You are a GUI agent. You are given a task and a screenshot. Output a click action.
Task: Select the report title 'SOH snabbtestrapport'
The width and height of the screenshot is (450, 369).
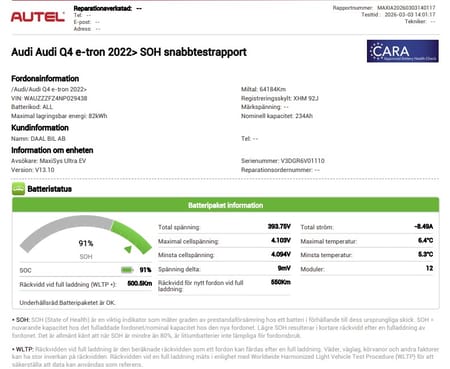pyautogui.click(x=193, y=52)
